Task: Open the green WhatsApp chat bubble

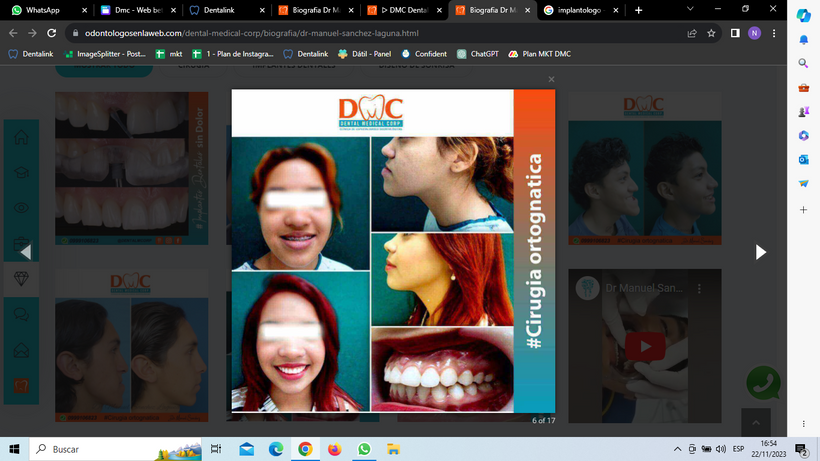Action: pyautogui.click(x=763, y=383)
